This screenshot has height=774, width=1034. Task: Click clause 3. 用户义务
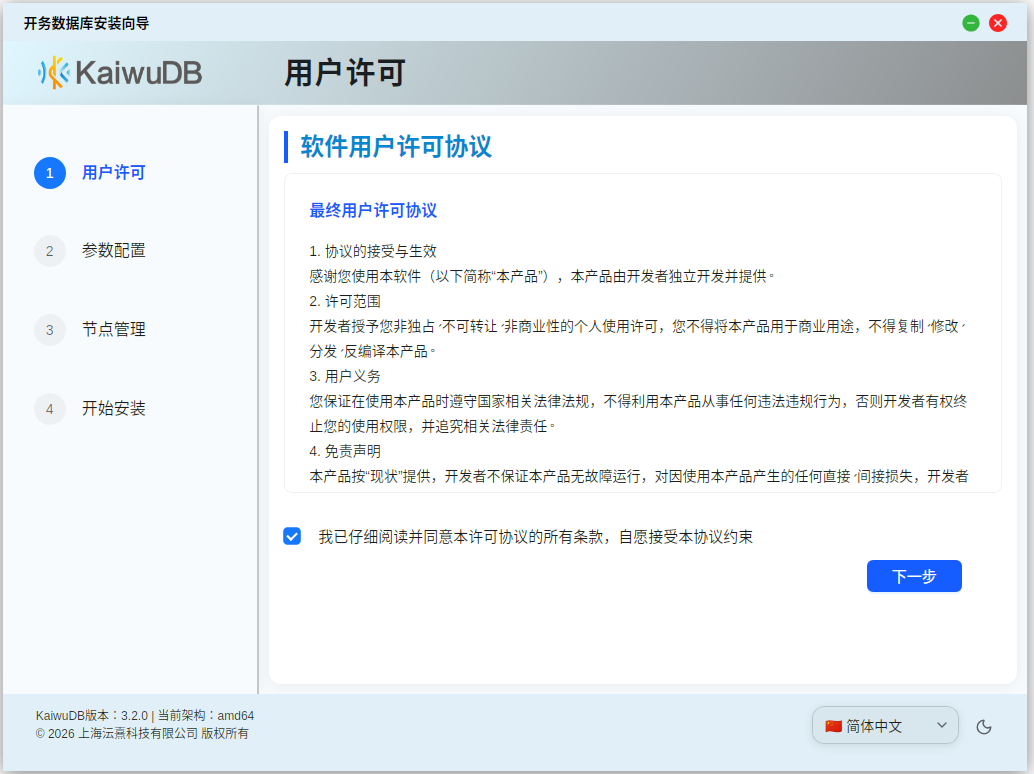pyautogui.click(x=345, y=376)
